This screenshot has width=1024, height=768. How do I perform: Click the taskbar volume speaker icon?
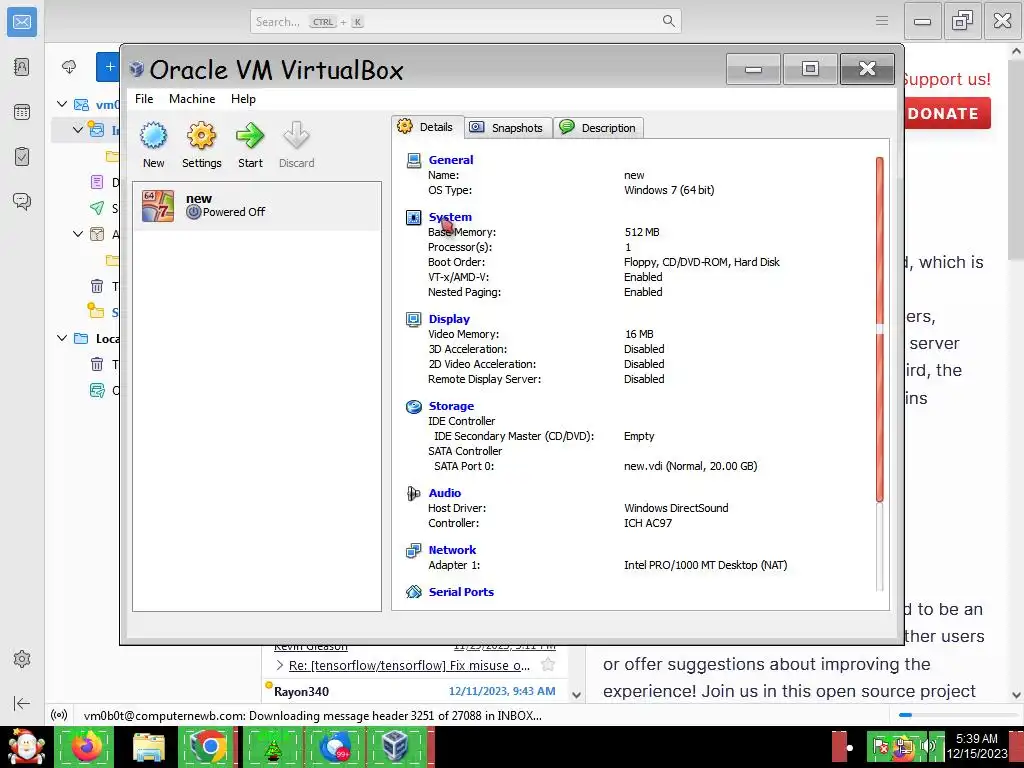pyautogui.click(x=927, y=746)
